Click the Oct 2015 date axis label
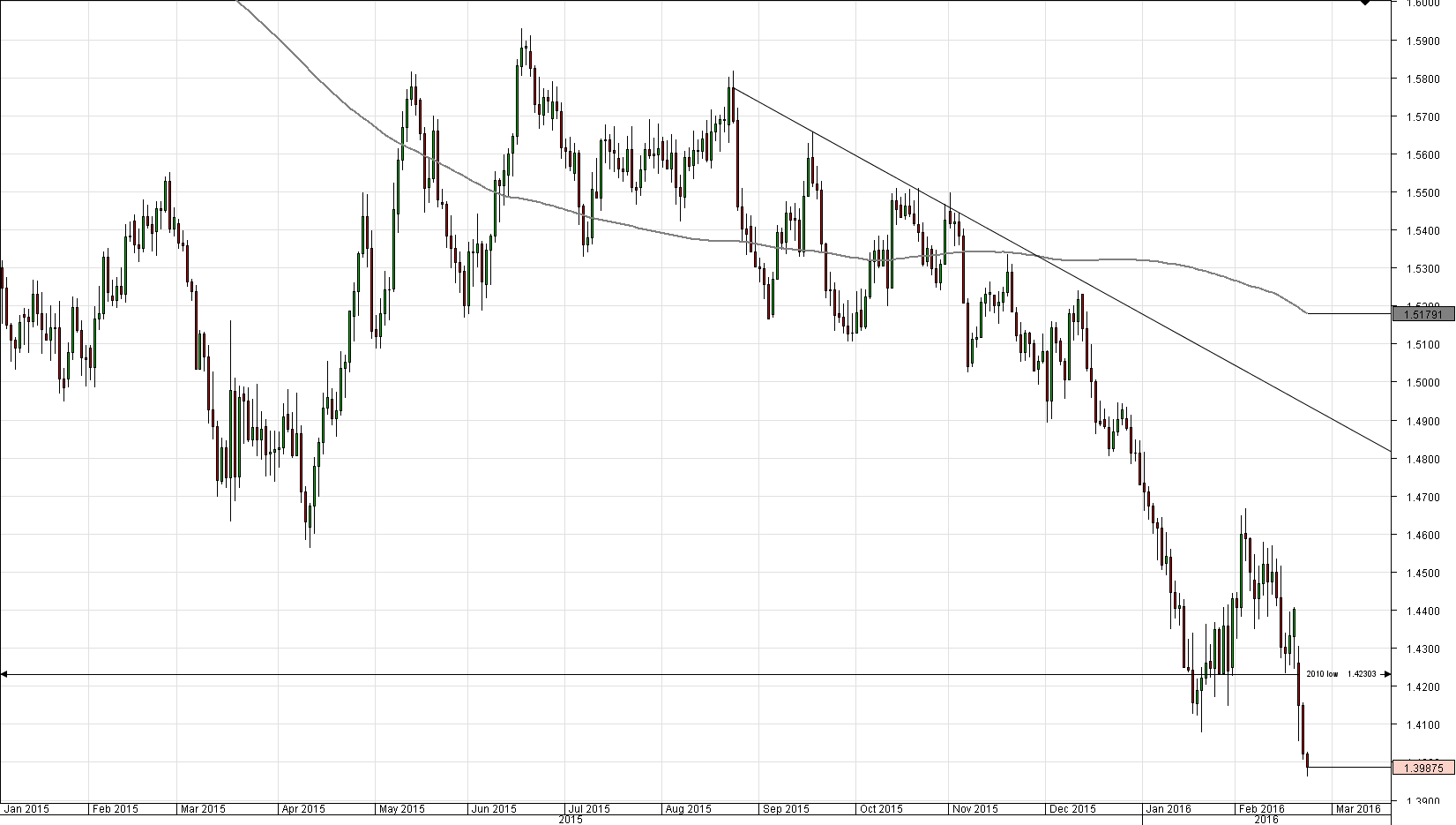 [x=881, y=808]
